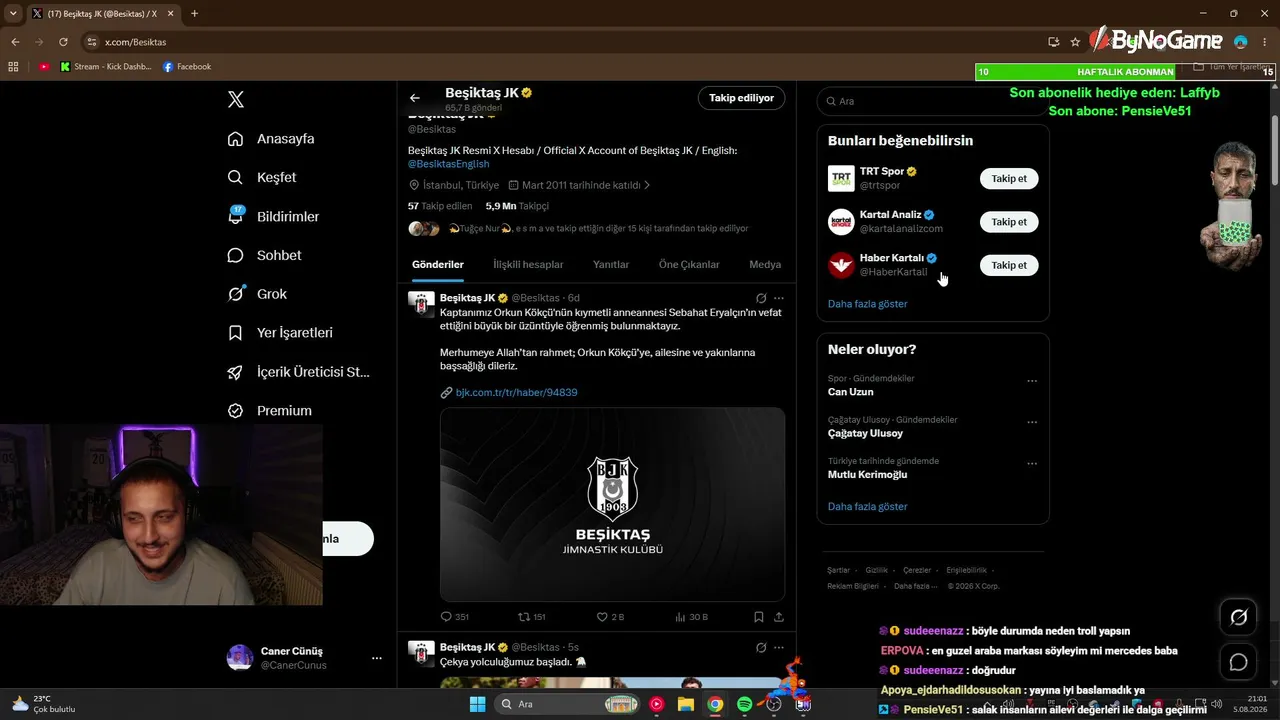
Task: Follow Kartal Analiz
Action: [x=1009, y=222]
